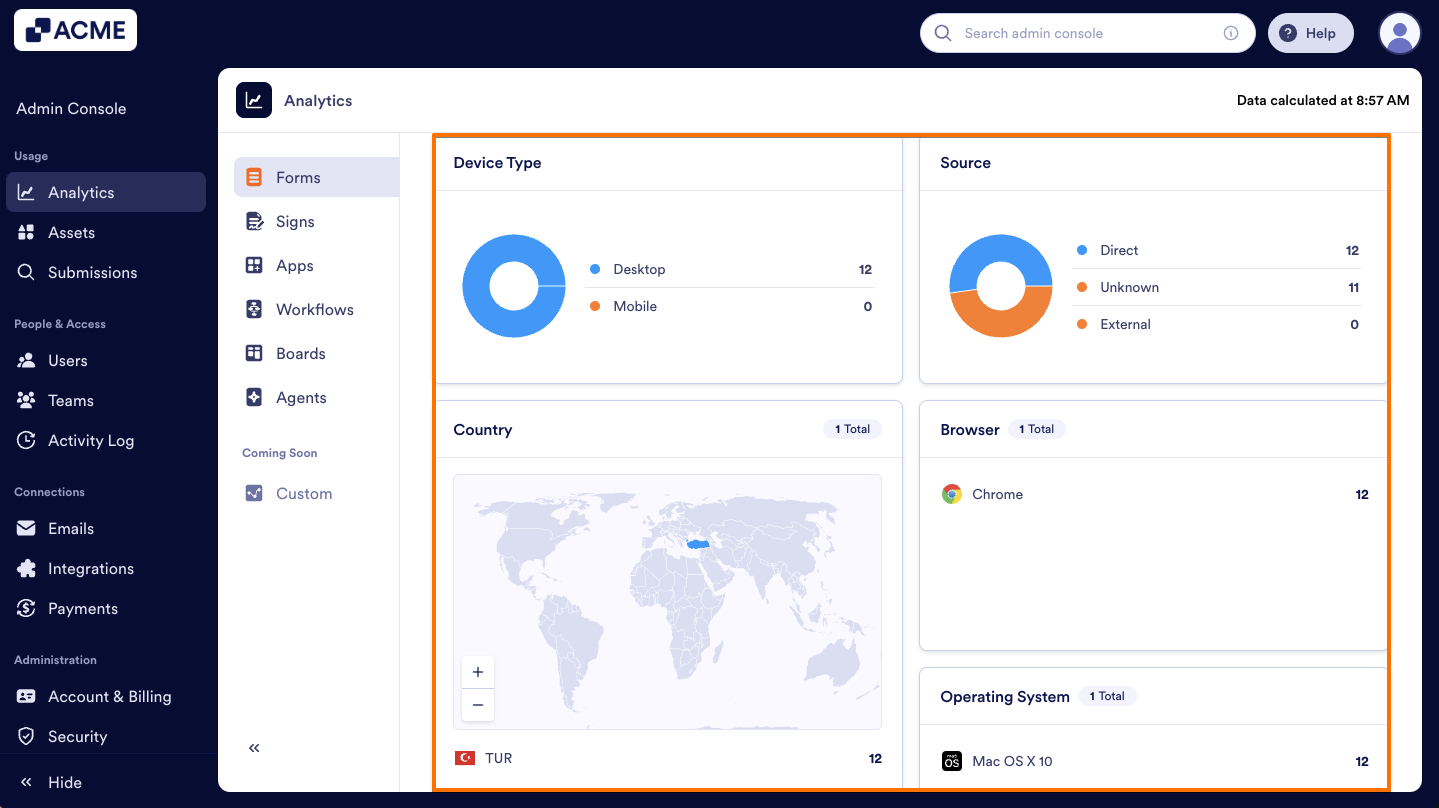Select the Assets icon in the sidebar
Viewport: 1439px width, 808px height.
click(27, 232)
